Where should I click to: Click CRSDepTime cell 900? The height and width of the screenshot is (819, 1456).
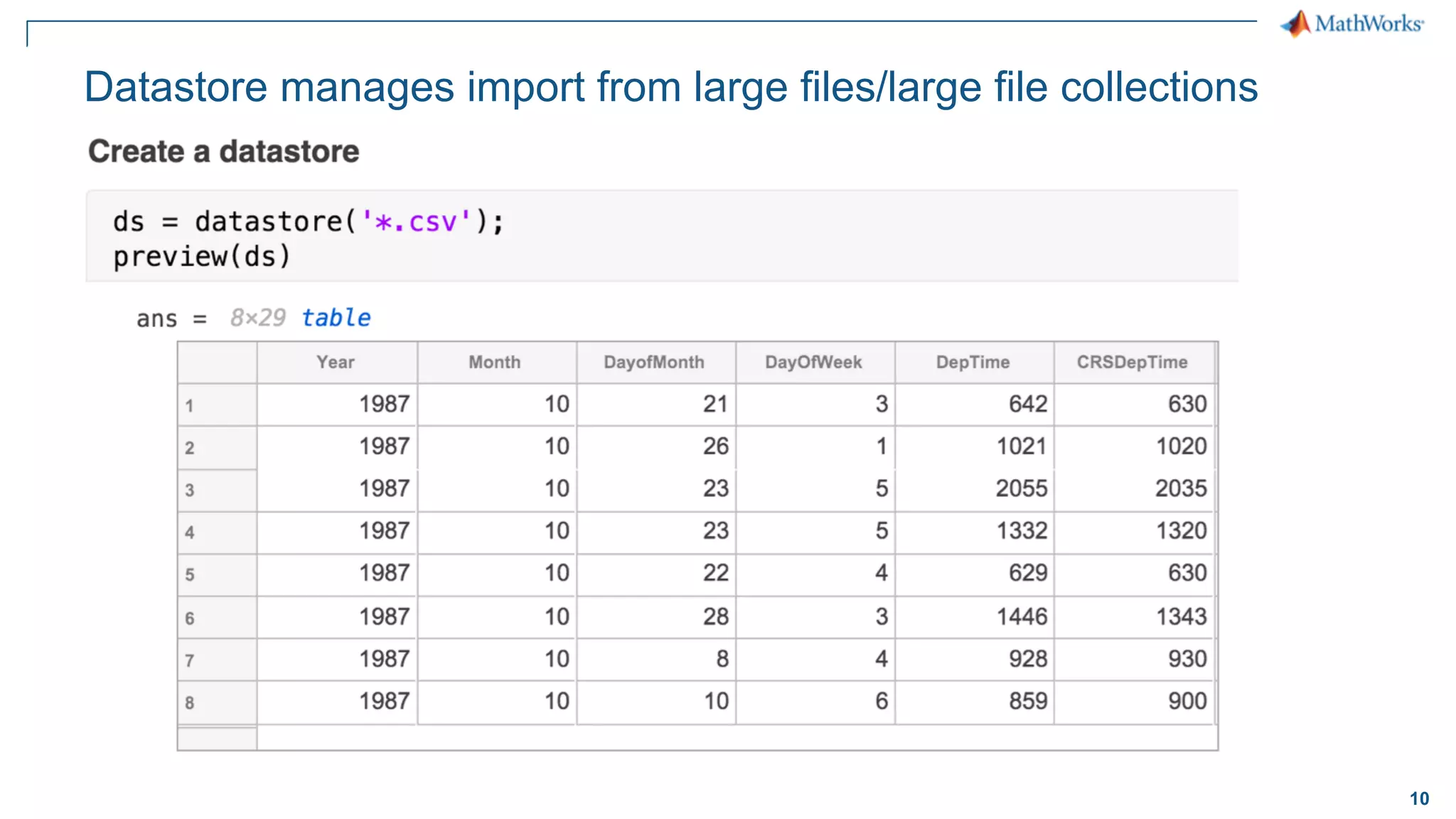click(1134, 702)
